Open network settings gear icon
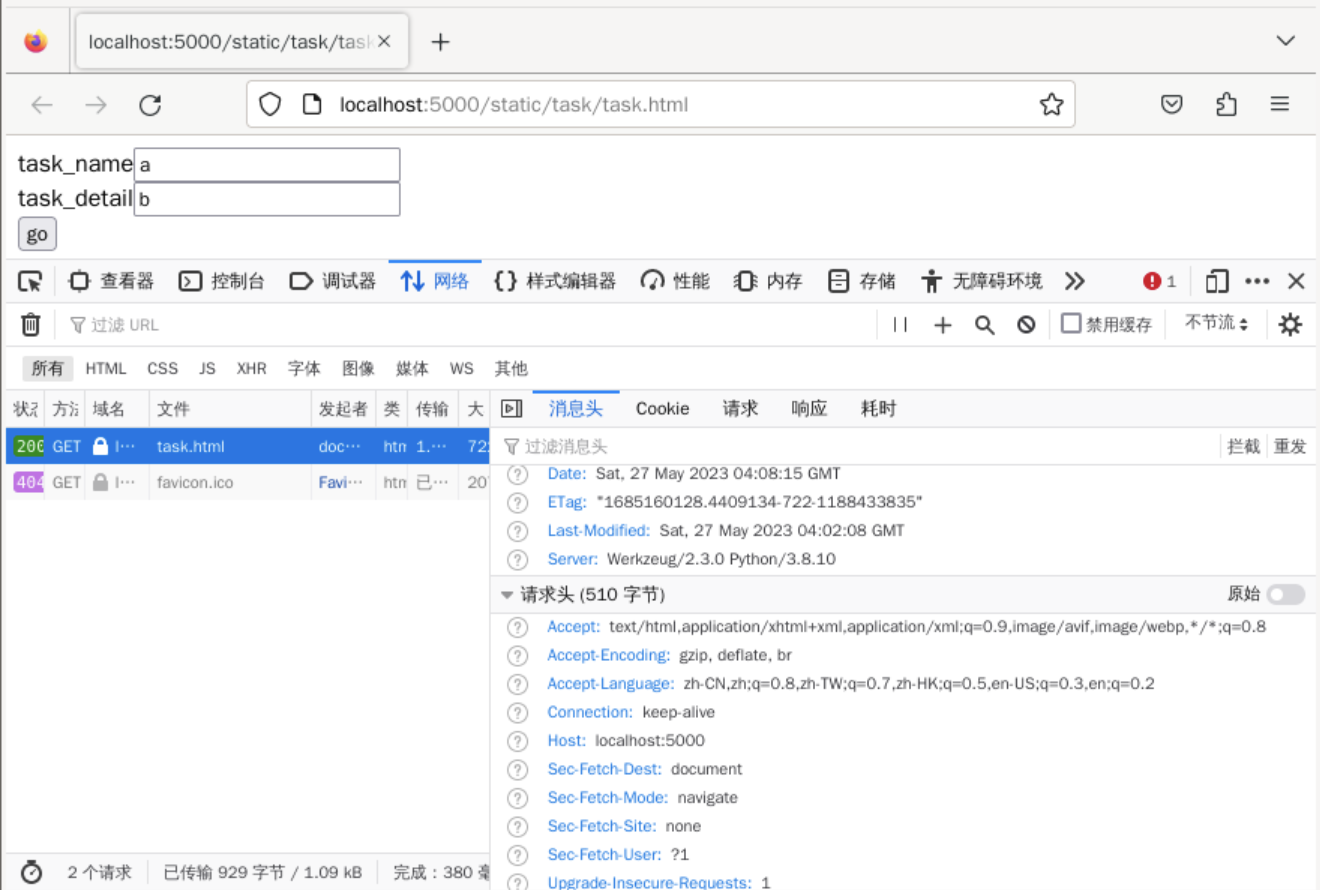 click(1291, 324)
